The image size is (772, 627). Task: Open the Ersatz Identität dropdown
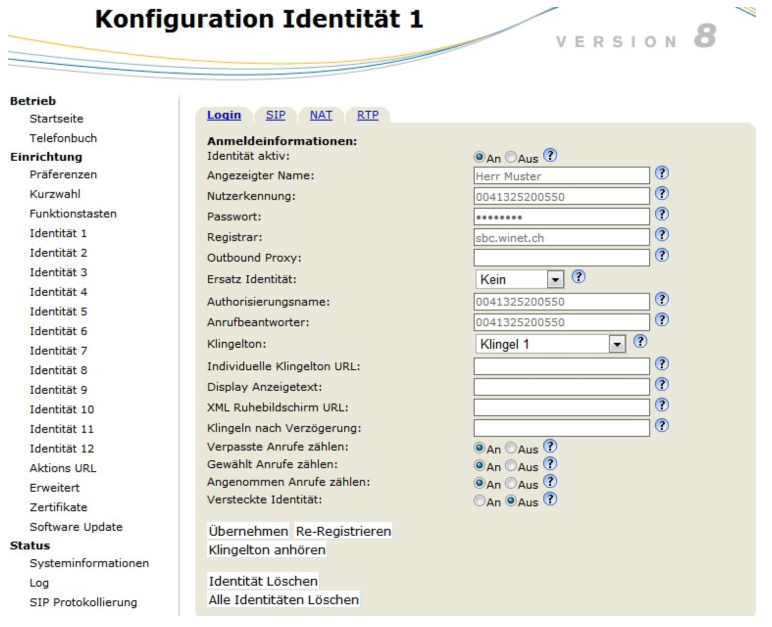(x=519, y=279)
